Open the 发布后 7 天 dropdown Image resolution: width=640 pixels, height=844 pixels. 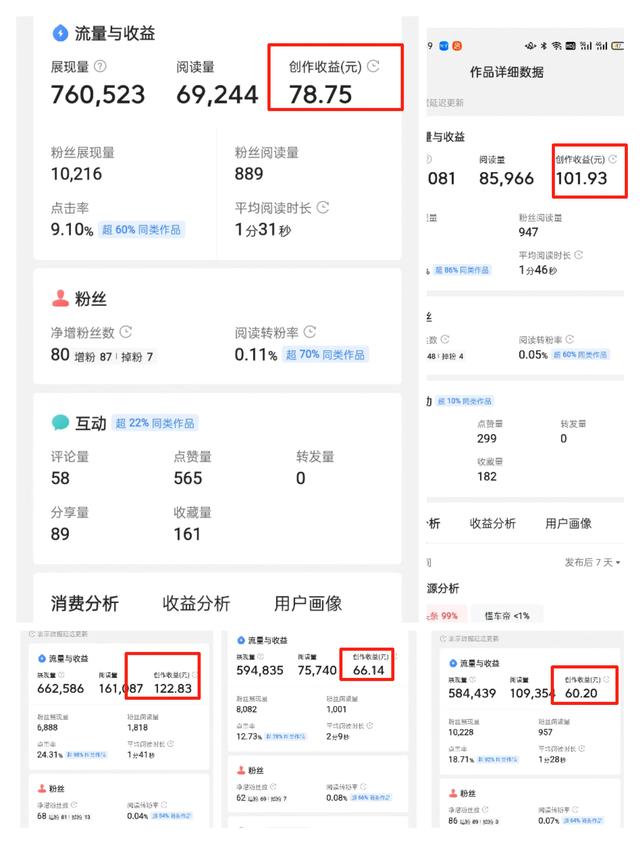click(593, 563)
